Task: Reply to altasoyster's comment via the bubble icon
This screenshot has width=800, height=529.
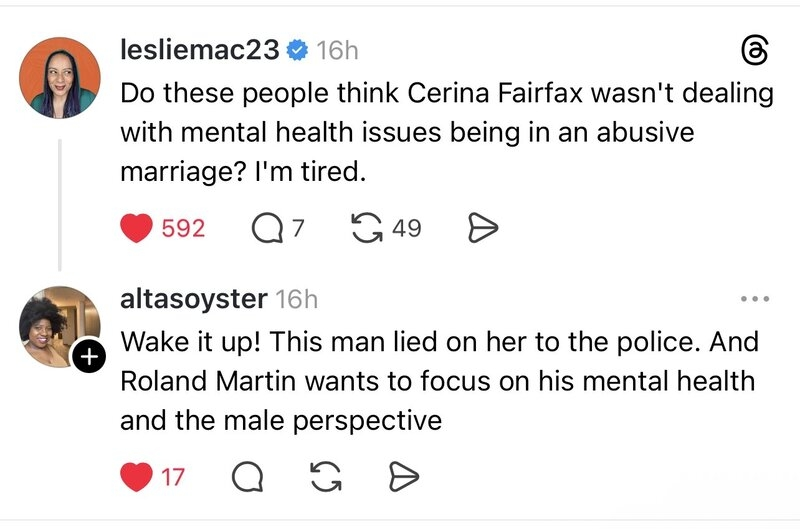Action: (246, 477)
